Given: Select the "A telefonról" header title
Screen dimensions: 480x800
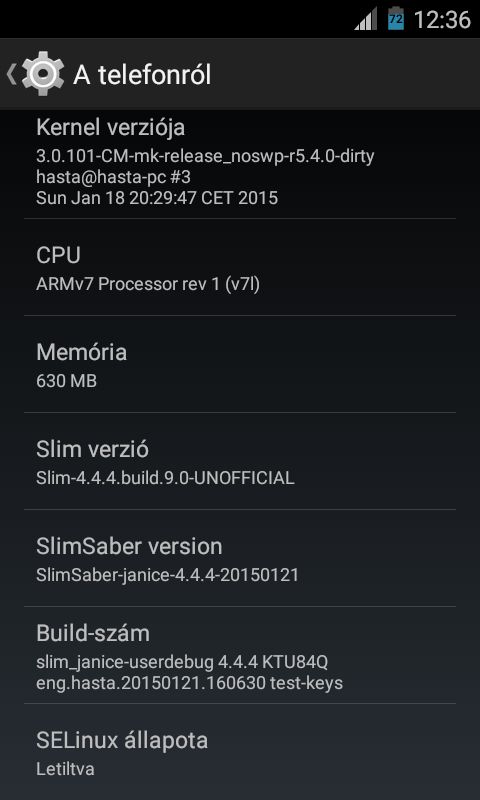Looking at the screenshot, I should tap(142, 76).
